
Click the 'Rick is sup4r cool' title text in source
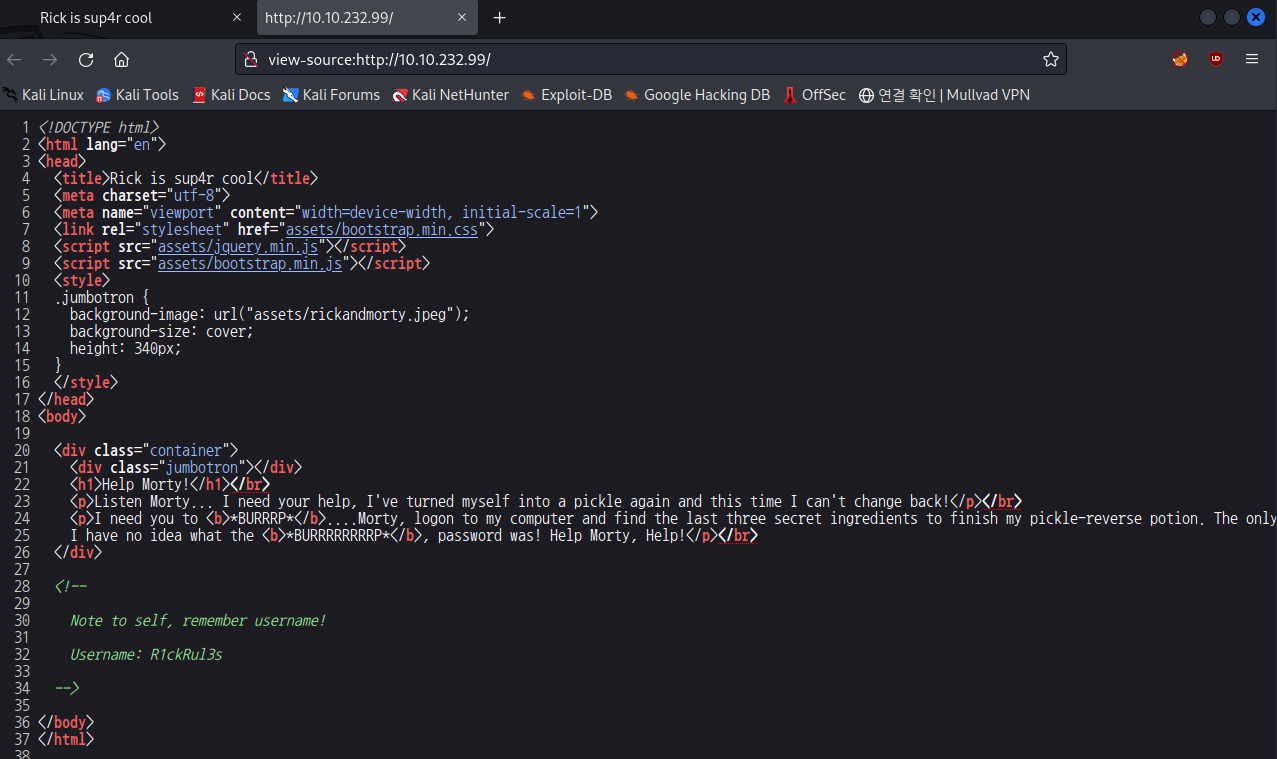(181, 178)
